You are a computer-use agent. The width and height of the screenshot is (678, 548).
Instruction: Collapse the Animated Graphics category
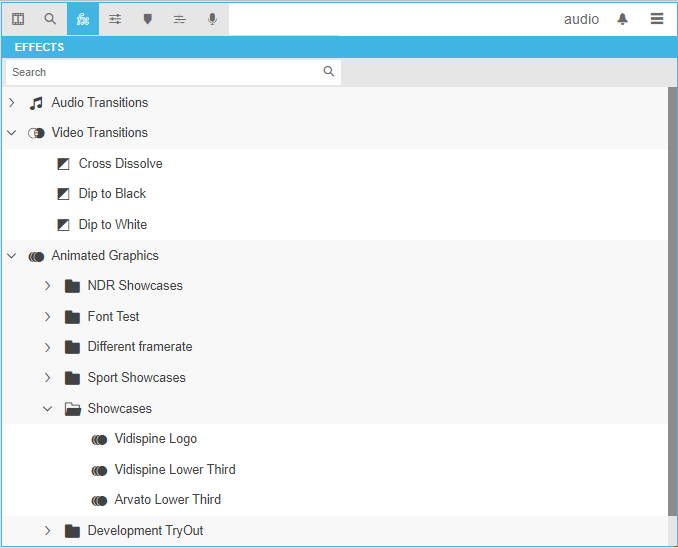click(12, 256)
